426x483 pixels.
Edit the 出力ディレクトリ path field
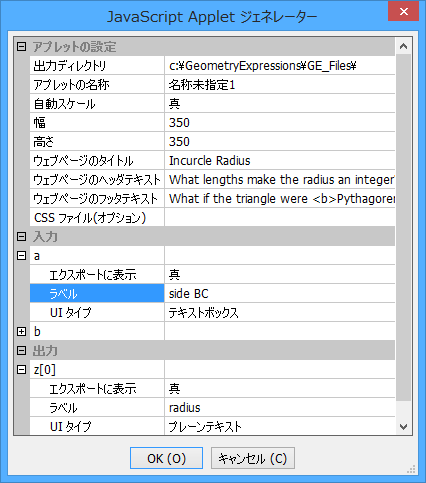[x=280, y=66]
